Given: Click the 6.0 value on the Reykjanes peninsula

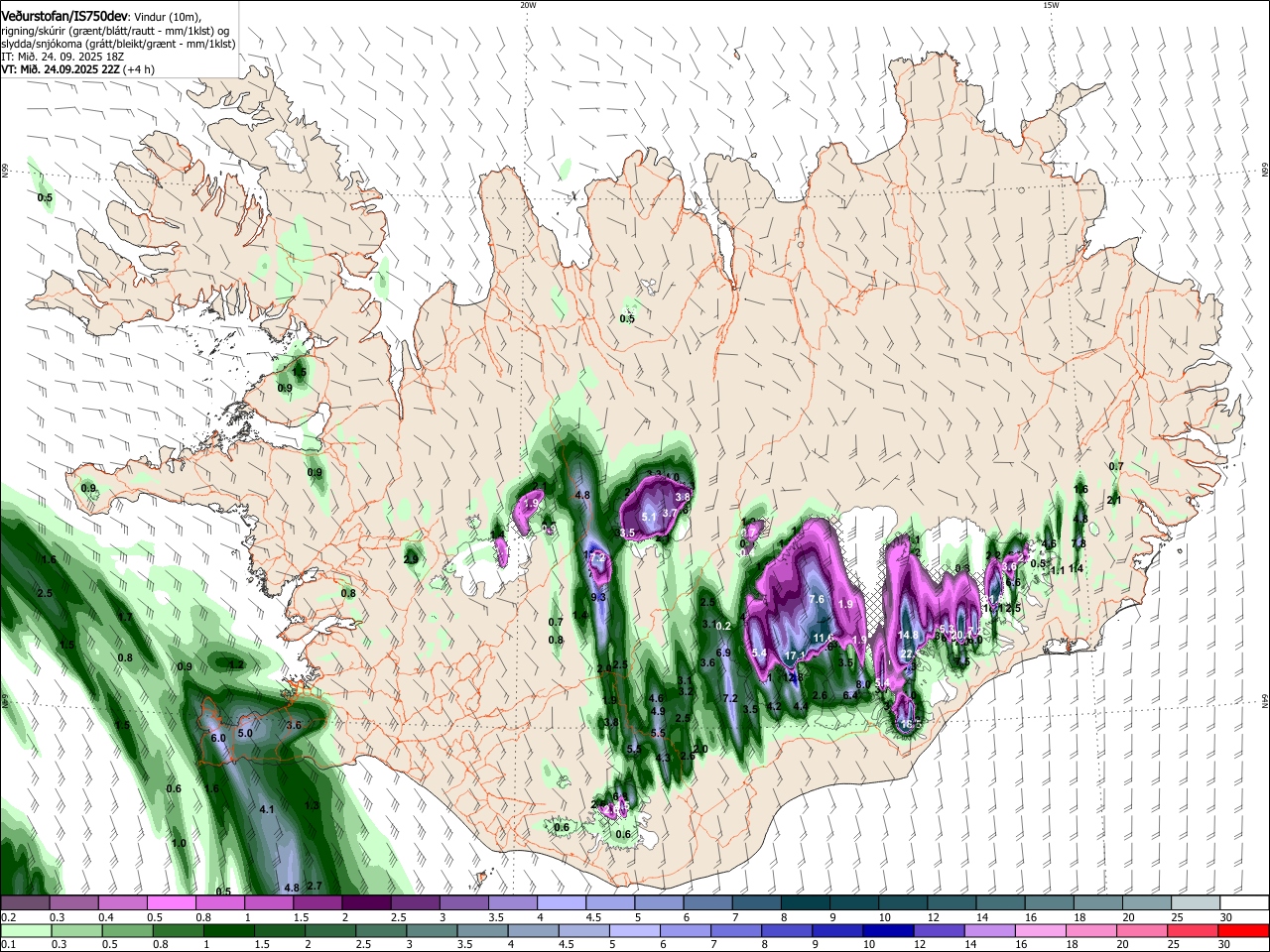Looking at the screenshot, I should pyautogui.click(x=219, y=738).
